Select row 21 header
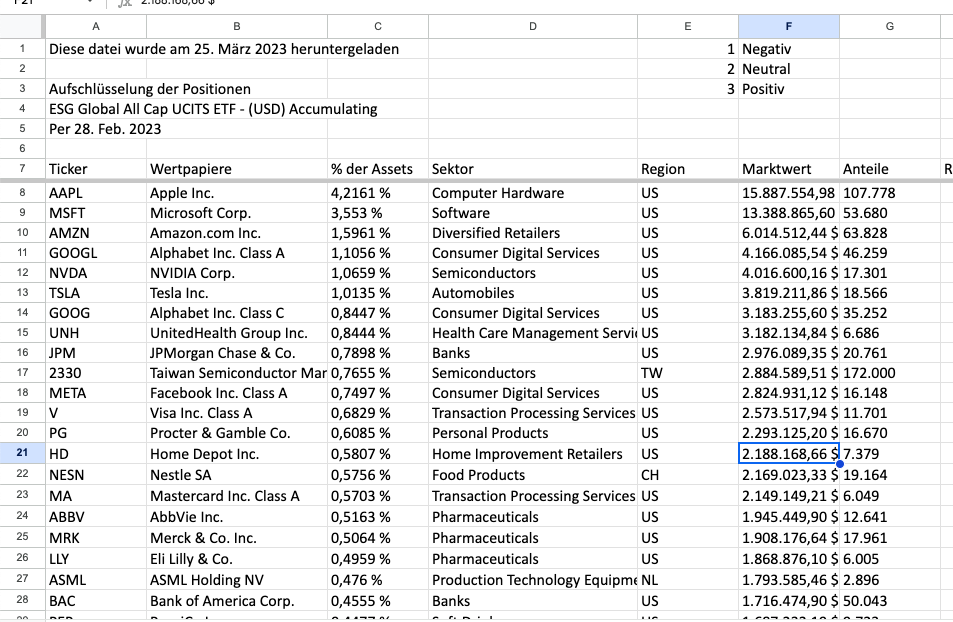Screen dimensions: 953x622 22,453
